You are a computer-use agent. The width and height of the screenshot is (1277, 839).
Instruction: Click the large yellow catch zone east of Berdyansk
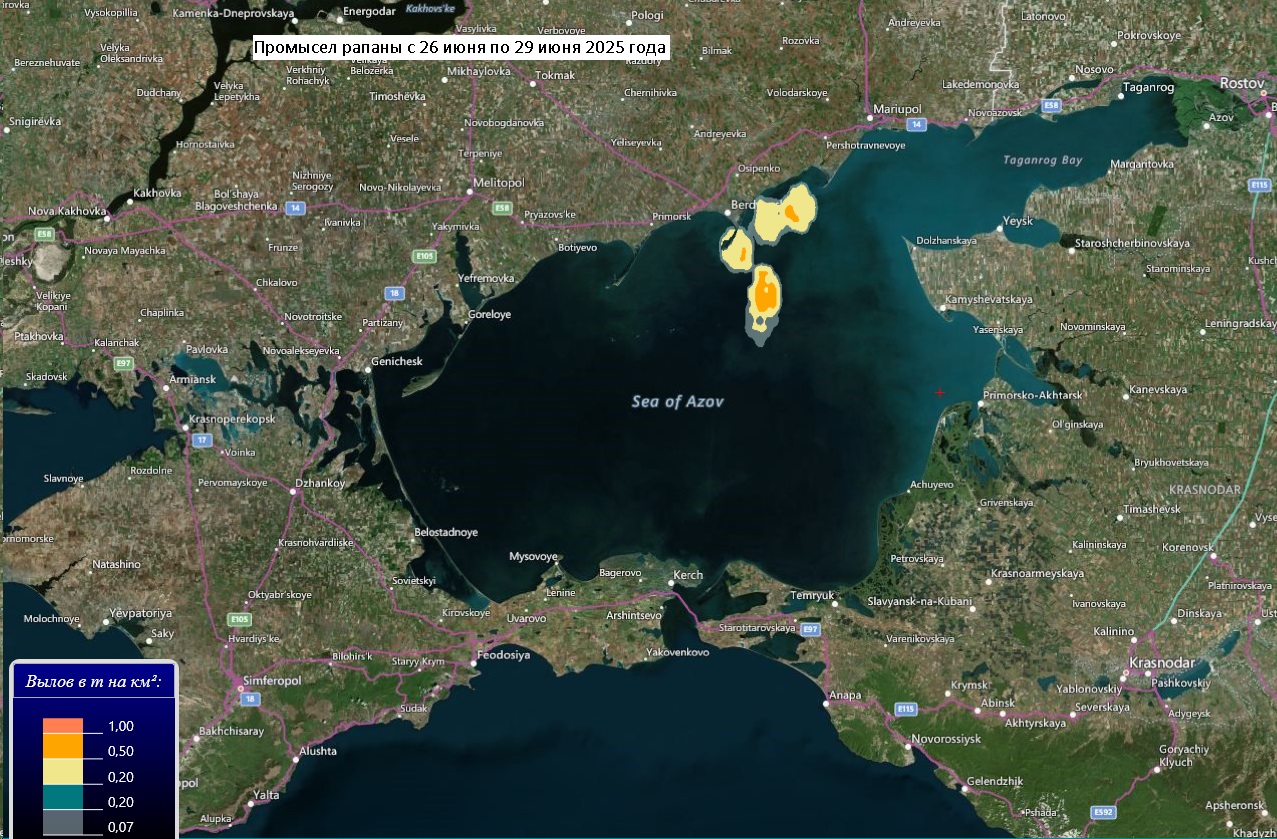[785, 216]
